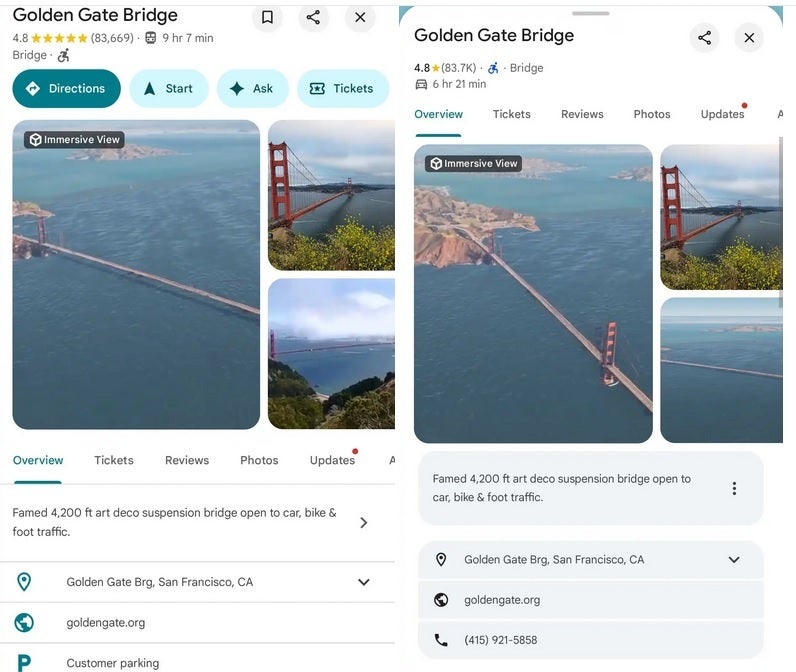Click the phone icon beside (415) 921-5858
Viewport: 796px width, 672px height.
tap(441, 640)
